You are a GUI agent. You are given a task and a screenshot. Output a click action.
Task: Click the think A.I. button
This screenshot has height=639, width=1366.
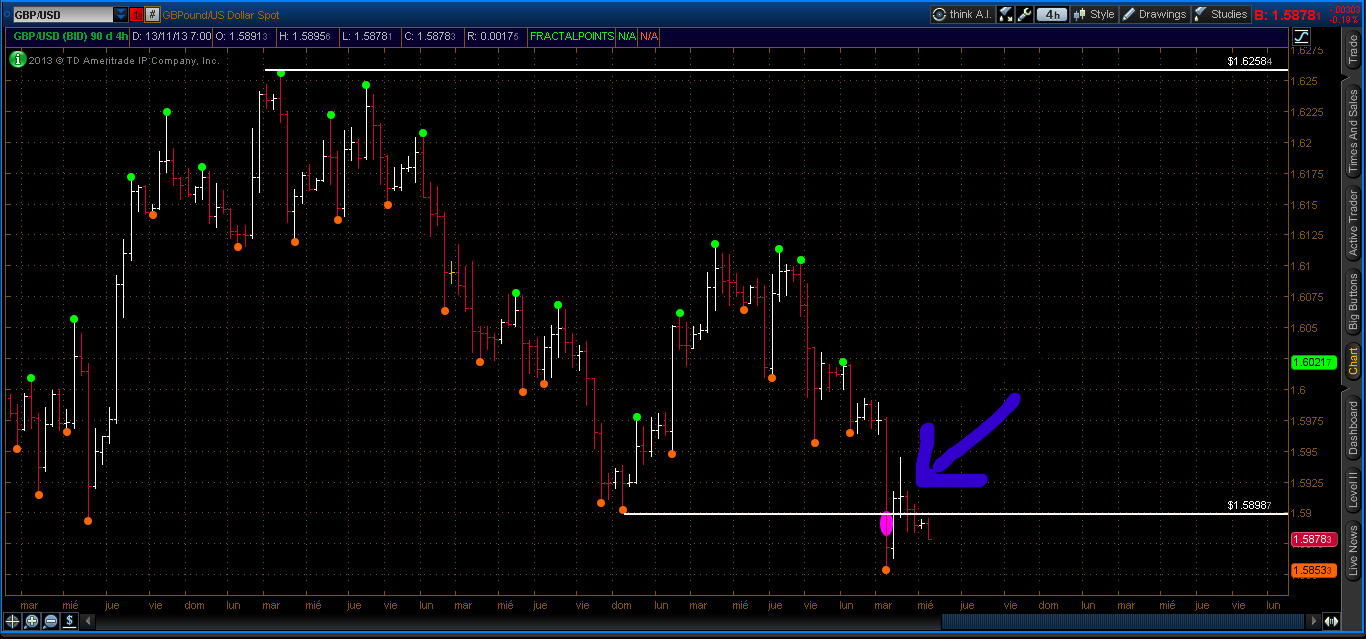[x=961, y=14]
